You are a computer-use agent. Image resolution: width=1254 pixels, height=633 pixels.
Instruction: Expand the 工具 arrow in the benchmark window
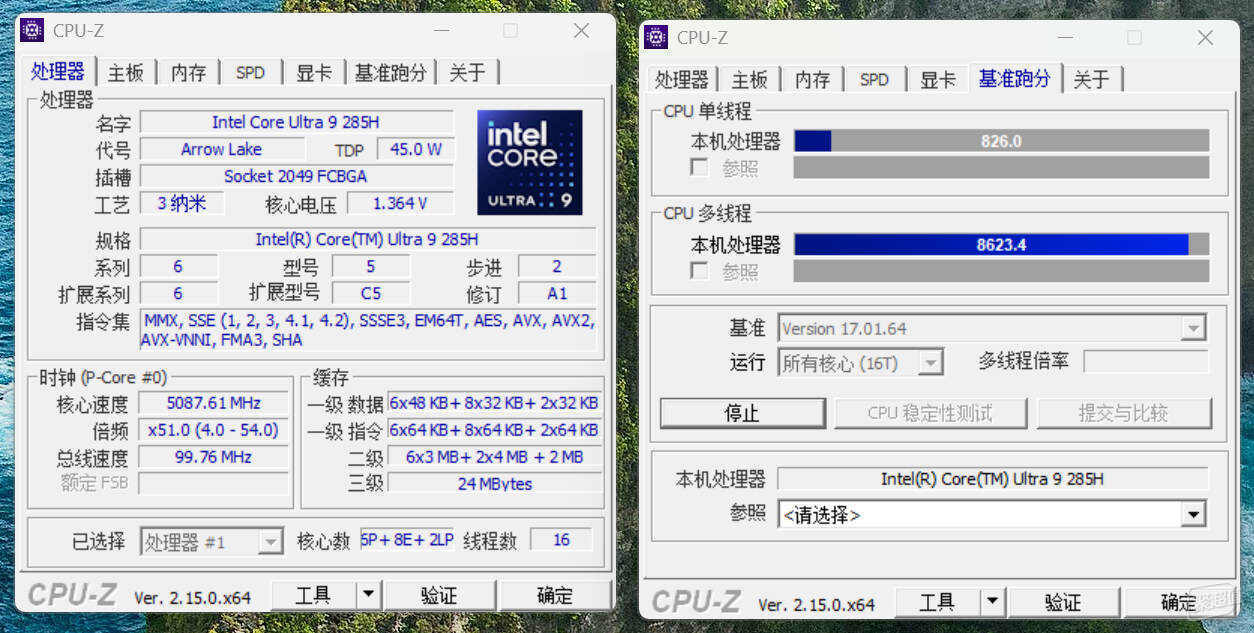[992, 602]
